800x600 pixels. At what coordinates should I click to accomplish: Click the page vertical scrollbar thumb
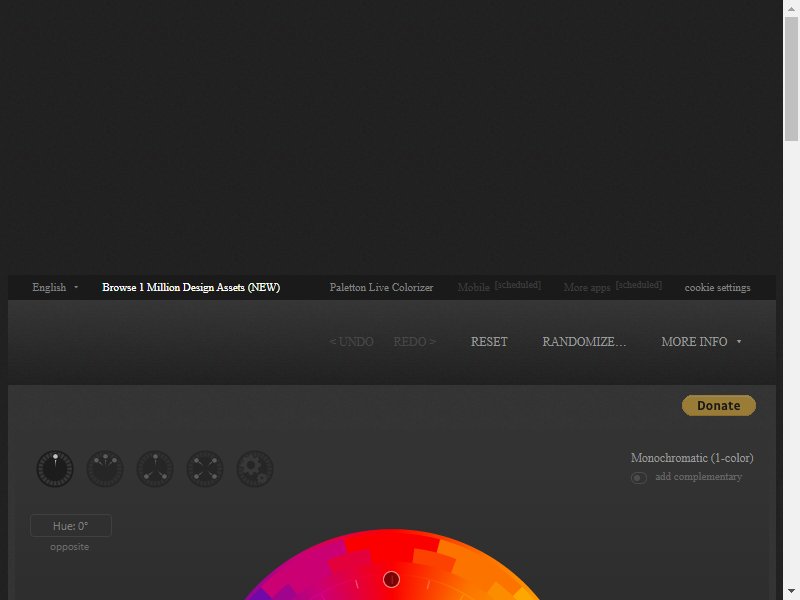(x=791, y=78)
